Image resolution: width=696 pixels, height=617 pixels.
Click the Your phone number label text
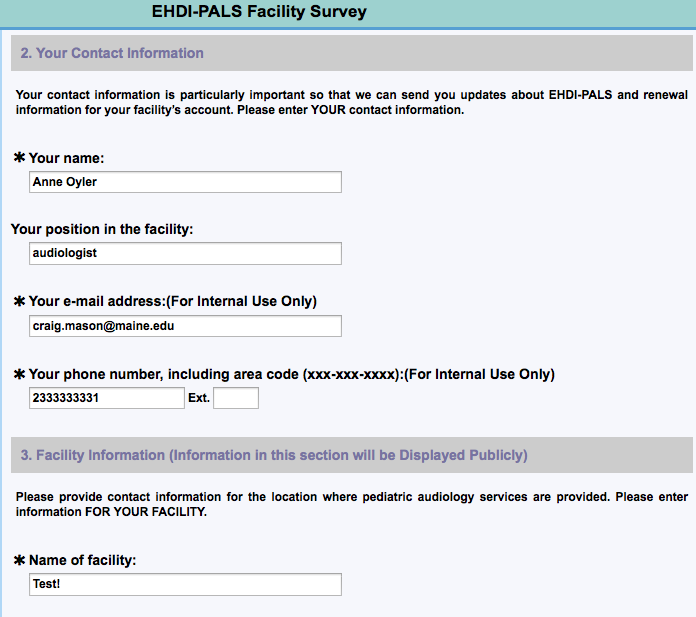pos(291,375)
